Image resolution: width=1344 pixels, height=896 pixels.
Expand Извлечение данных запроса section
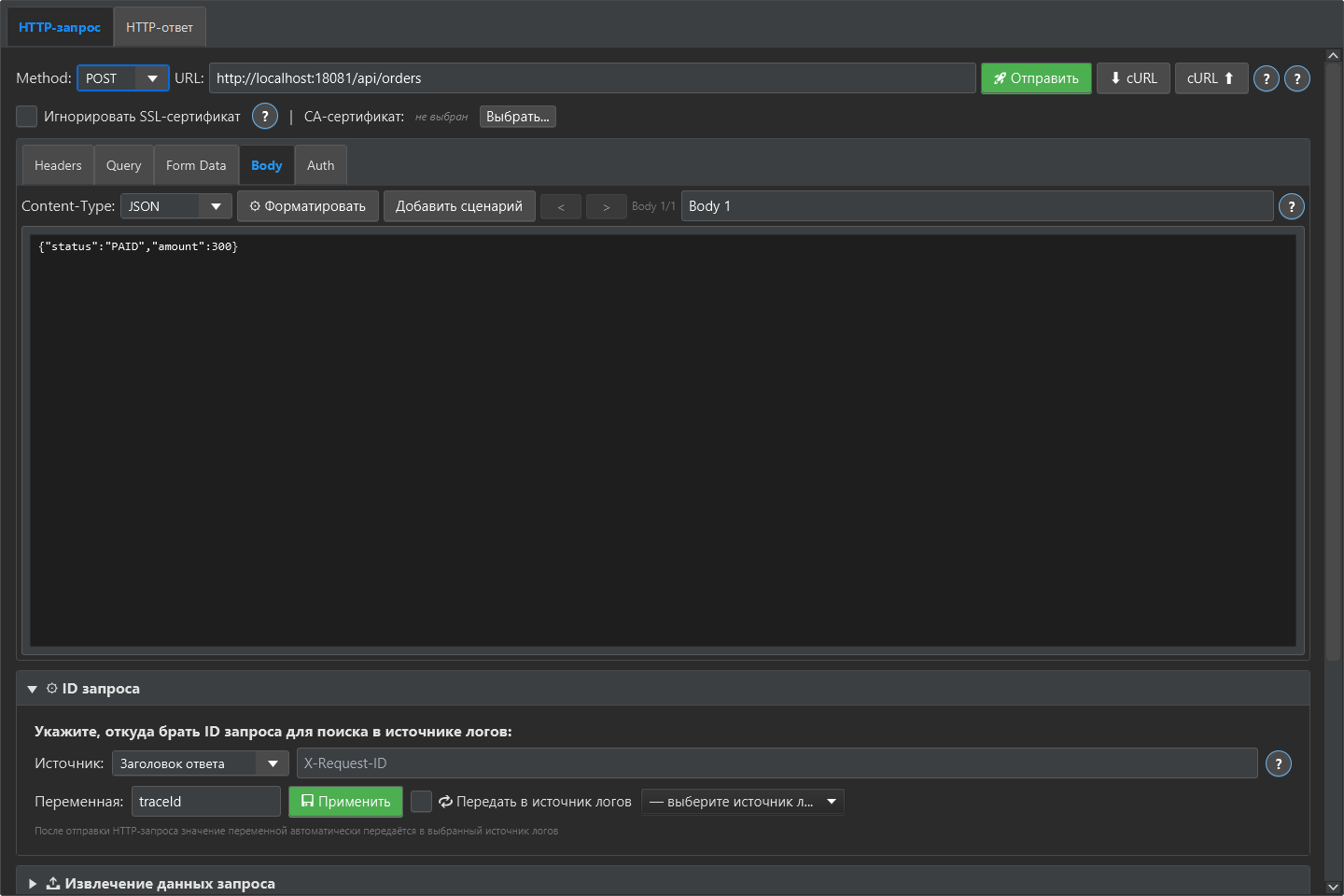click(x=159, y=883)
